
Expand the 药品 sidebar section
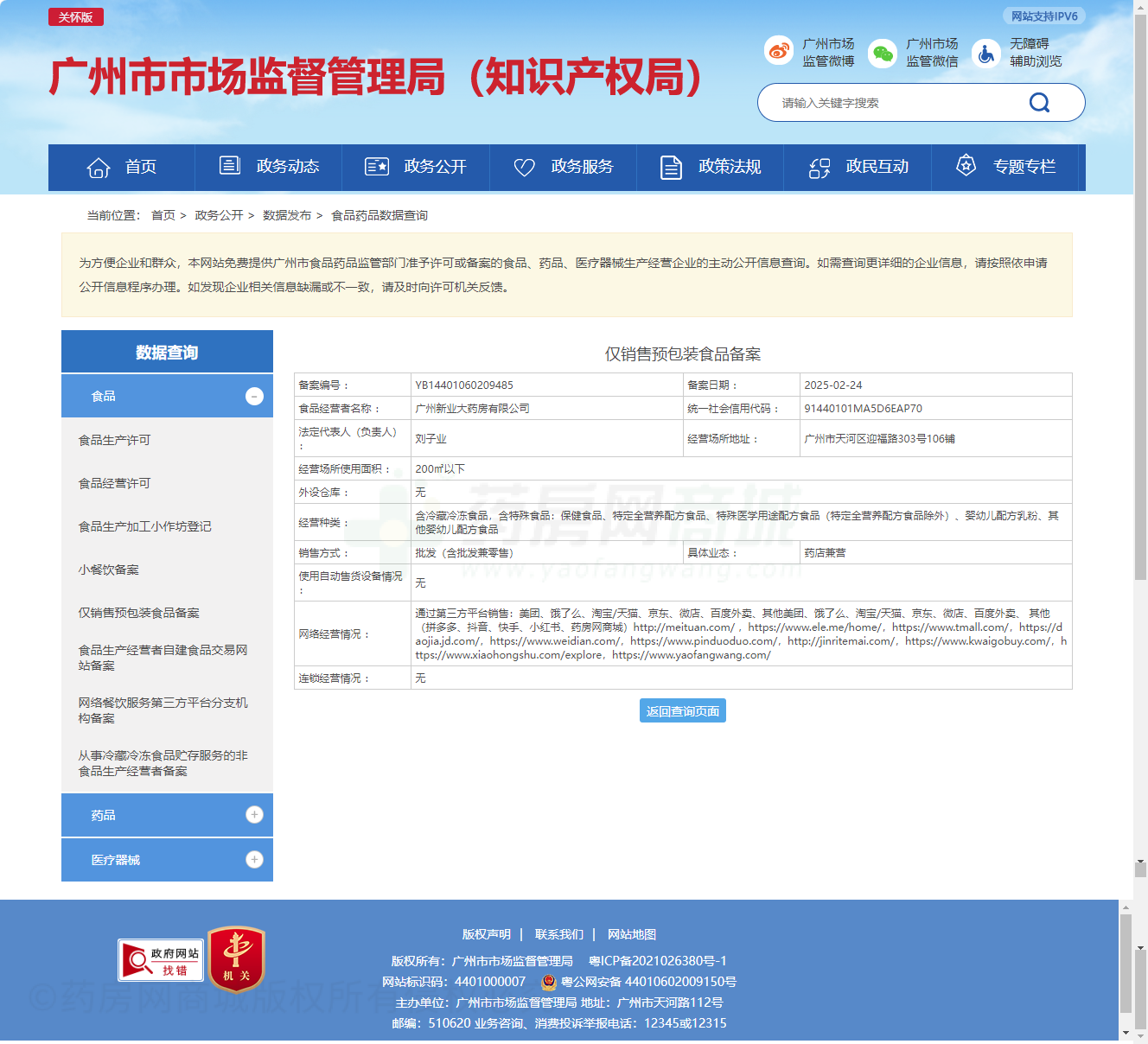[253, 814]
